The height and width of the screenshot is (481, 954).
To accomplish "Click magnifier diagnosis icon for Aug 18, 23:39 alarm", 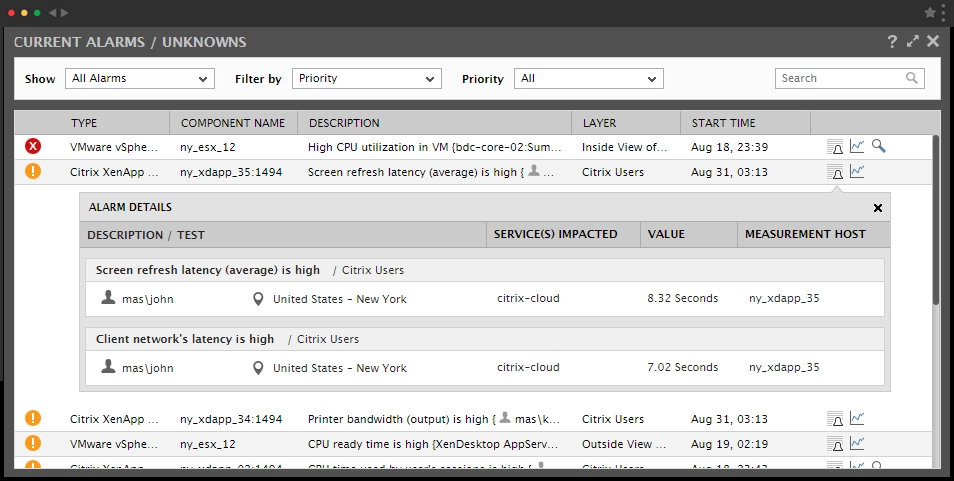I will coord(879,146).
